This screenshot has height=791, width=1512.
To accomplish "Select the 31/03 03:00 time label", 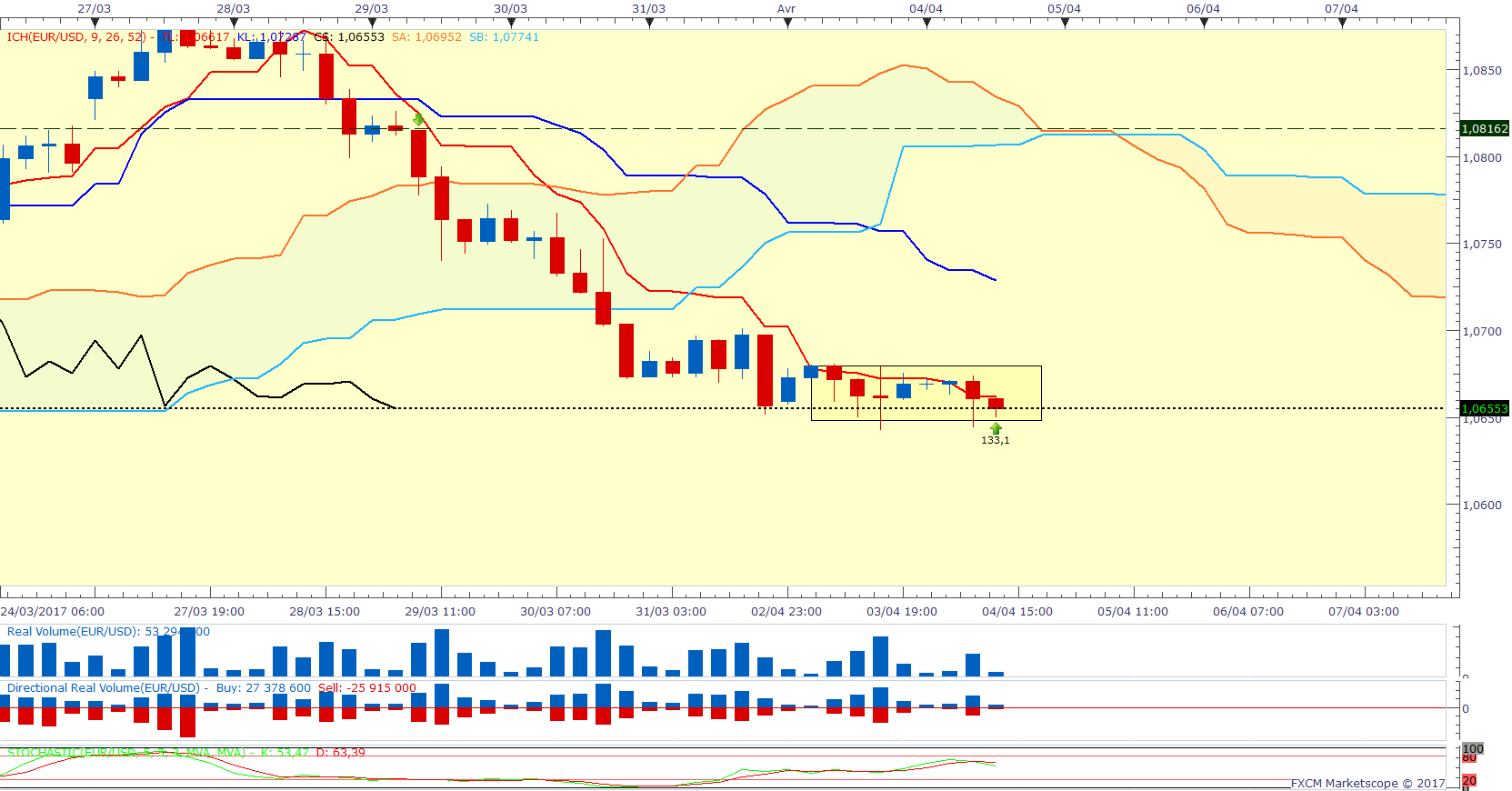I will (x=671, y=612).
